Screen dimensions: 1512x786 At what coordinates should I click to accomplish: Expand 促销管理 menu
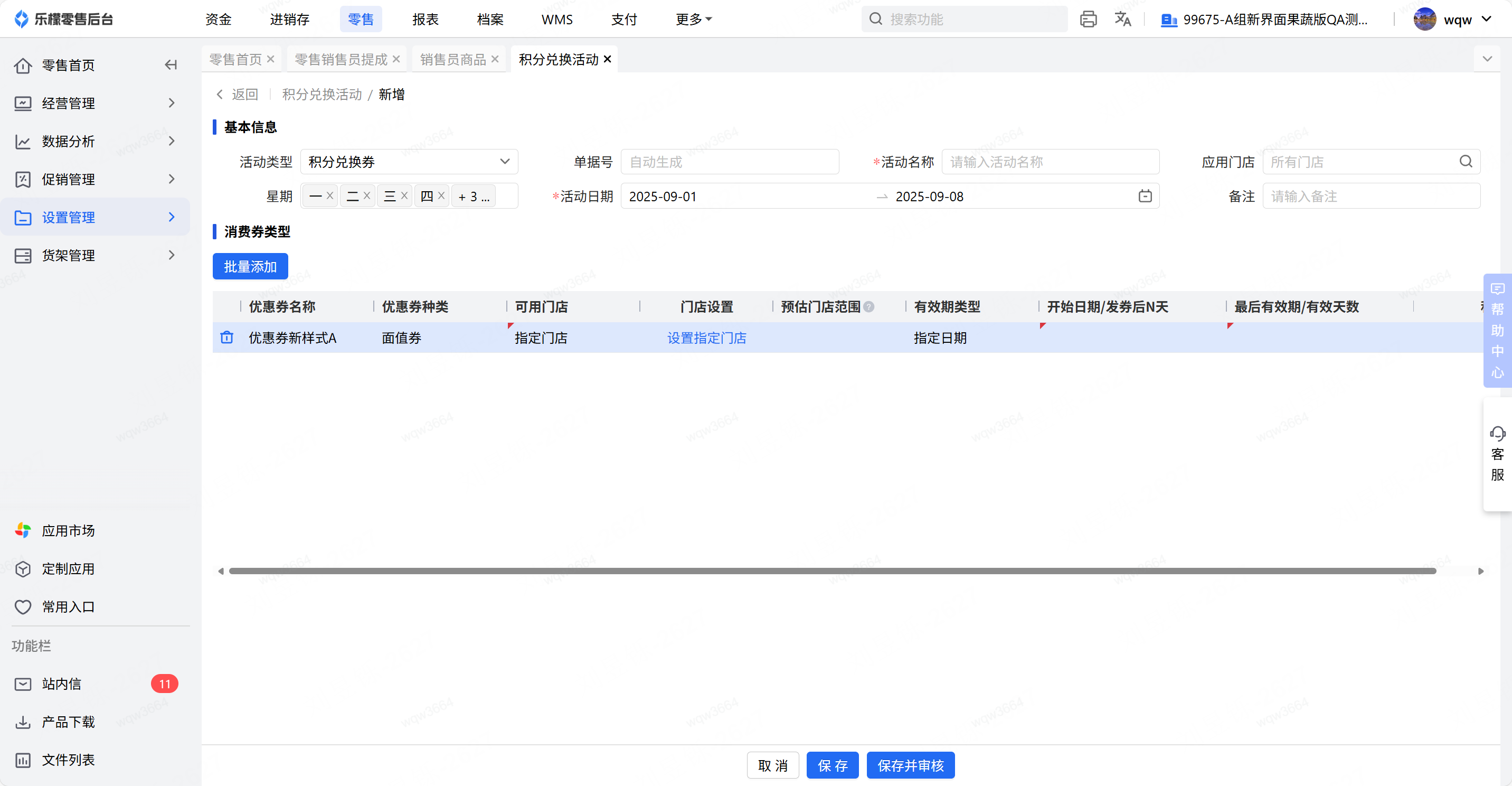[172, 179]
